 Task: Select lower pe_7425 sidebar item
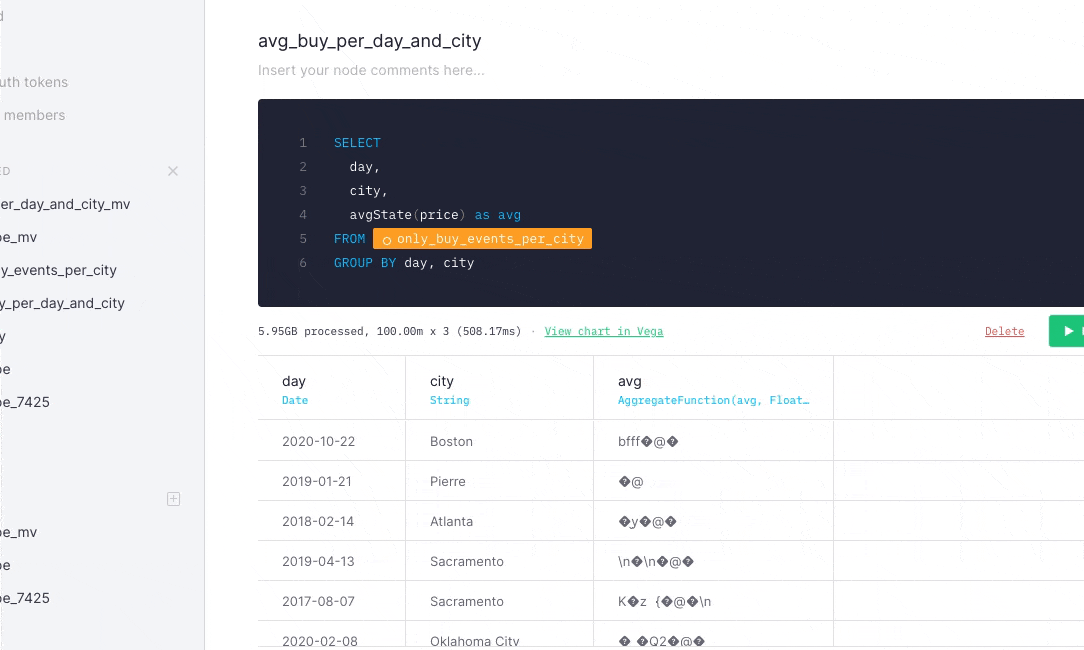click(x=25, y=598)
